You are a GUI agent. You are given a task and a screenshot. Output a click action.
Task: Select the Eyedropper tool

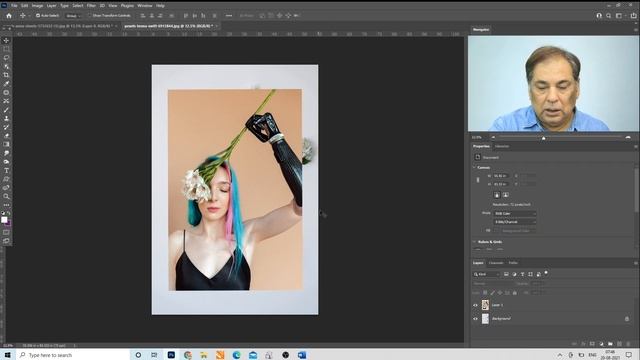[x=6, y=84]
